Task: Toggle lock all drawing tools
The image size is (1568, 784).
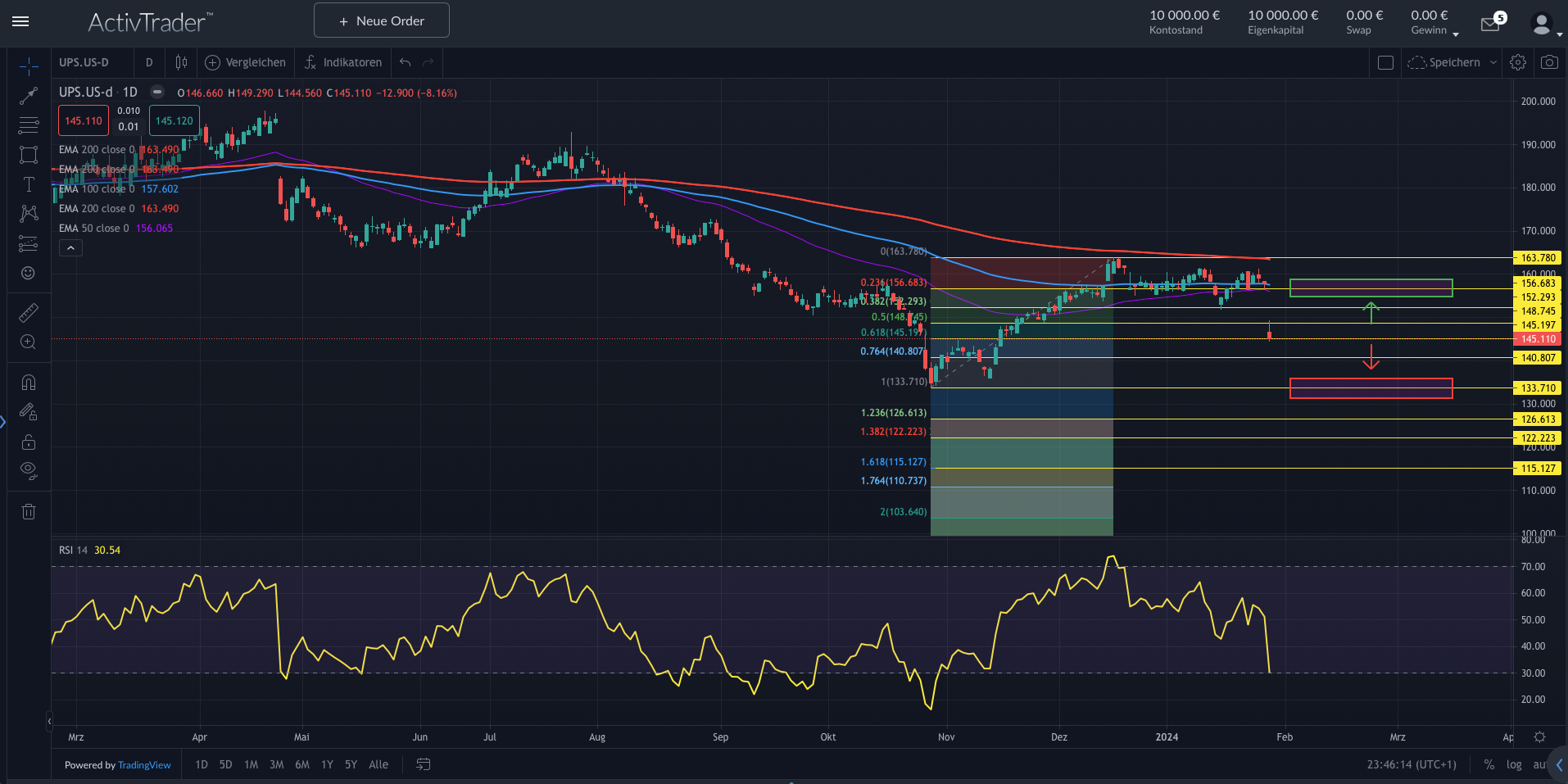Action: tap(29, 442)
